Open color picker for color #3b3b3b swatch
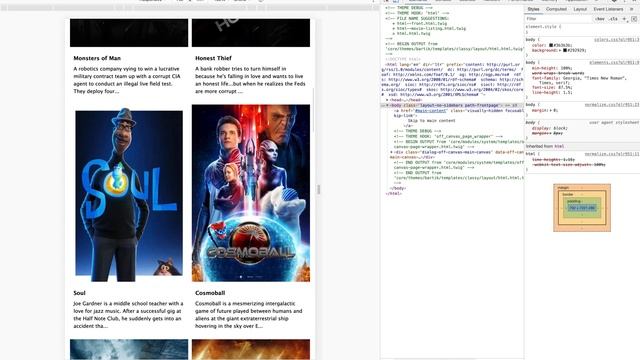Image resolution: width=640 pixels, height=360 pixels. tap(551, 45)
